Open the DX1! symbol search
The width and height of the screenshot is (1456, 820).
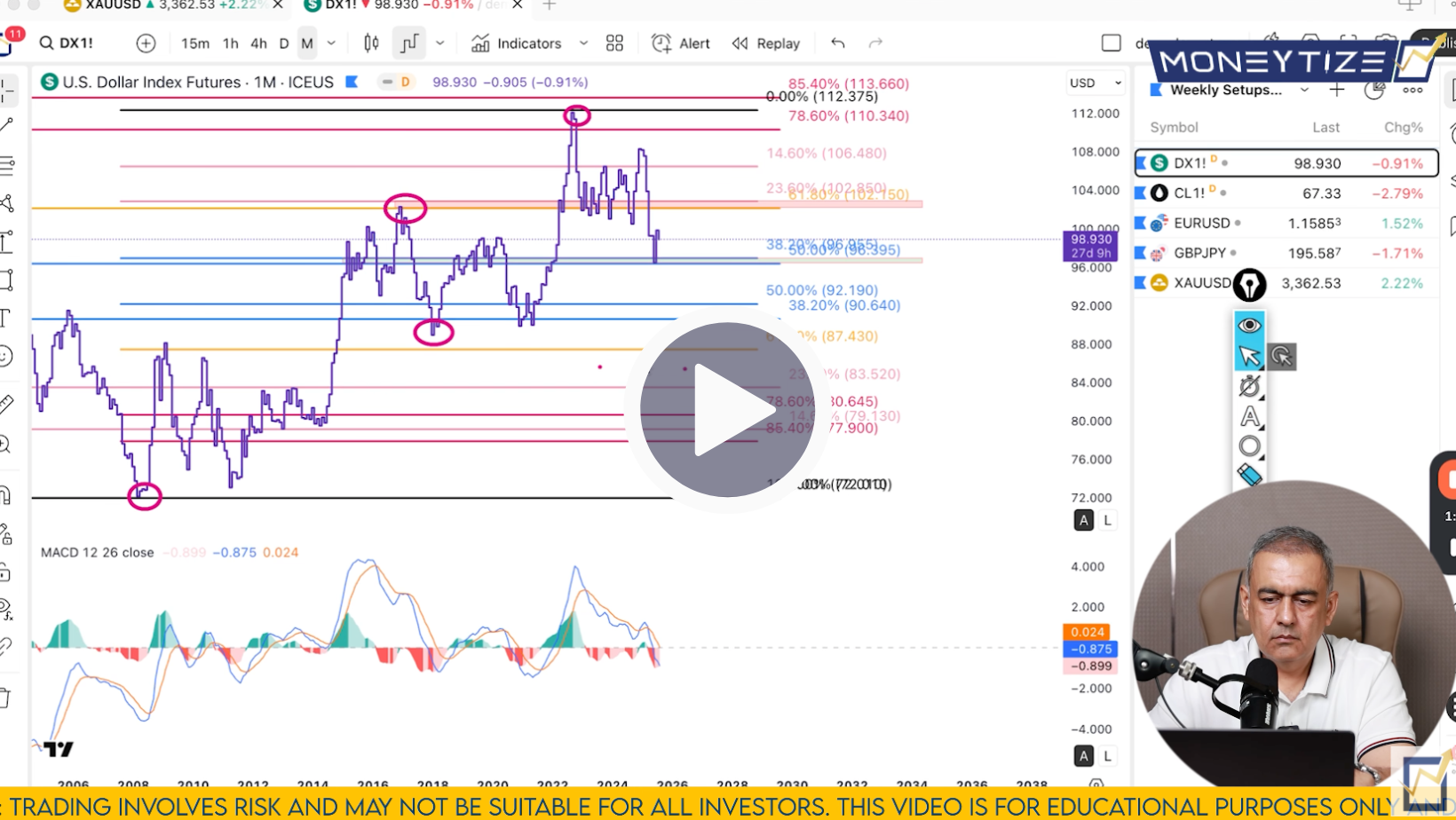point(67,43)
